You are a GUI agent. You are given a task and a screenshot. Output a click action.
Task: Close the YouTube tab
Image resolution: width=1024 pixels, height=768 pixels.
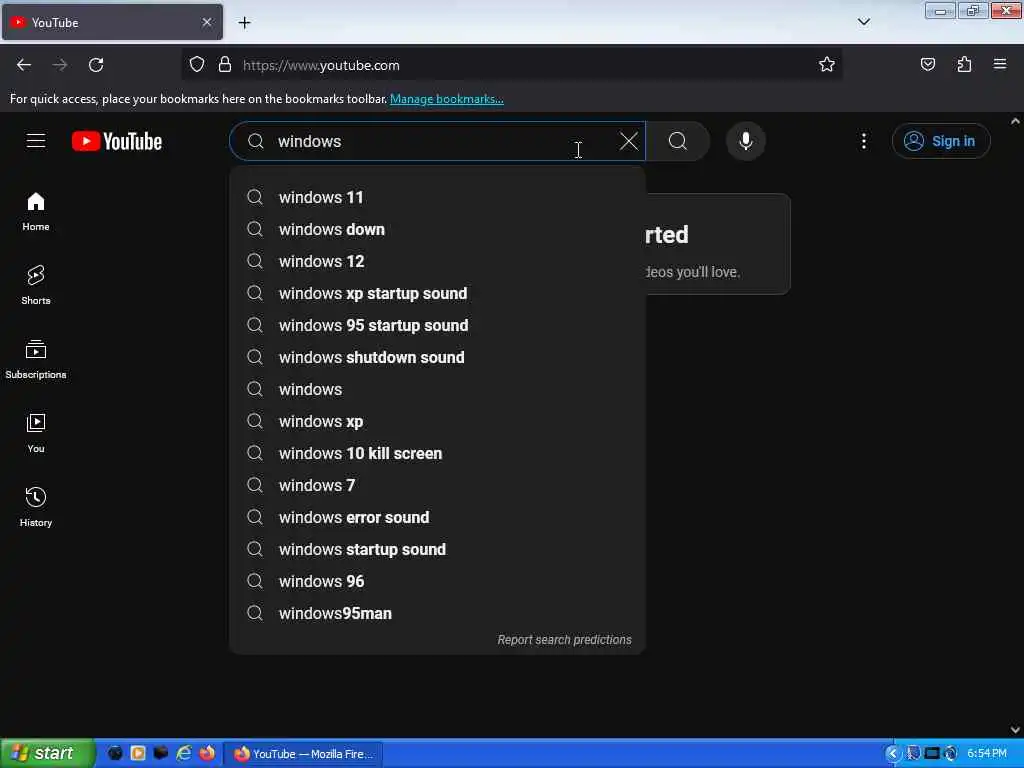[206, 22]
